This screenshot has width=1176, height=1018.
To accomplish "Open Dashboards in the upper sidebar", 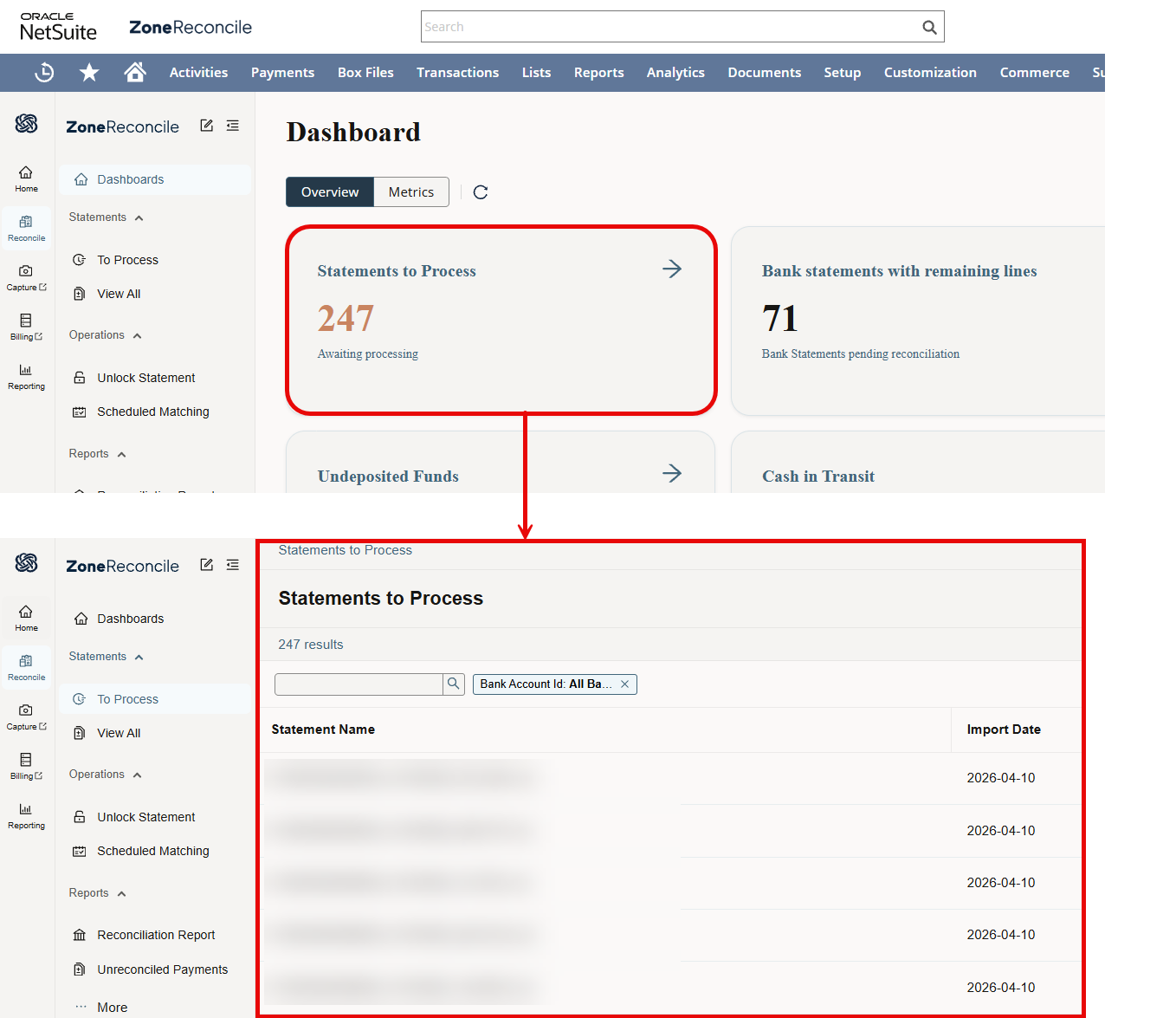I will click(155, 179).
